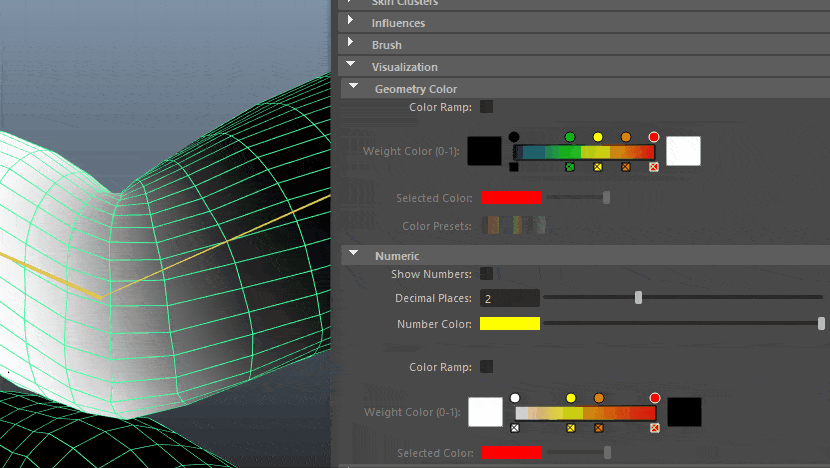
Task: Expand the Brush section
Action: point(350,42)
